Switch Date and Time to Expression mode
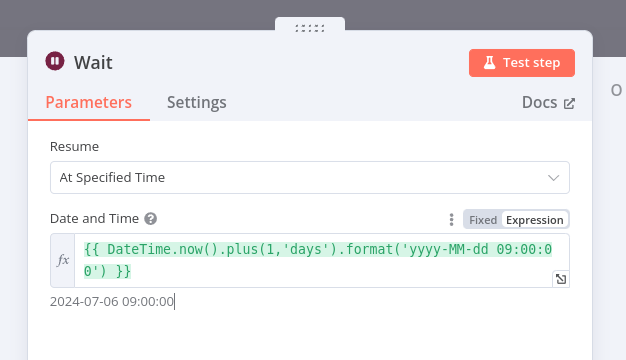Viewport: 626px width, 360px height. (535, 220)
